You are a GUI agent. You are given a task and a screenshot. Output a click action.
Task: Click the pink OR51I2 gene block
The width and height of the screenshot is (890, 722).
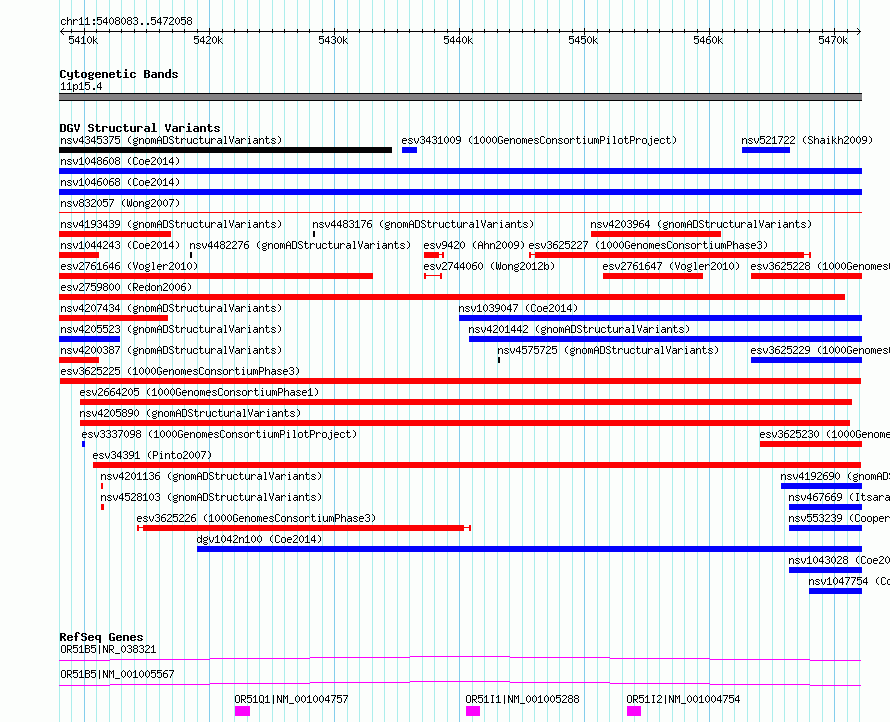tap(634, 711)
